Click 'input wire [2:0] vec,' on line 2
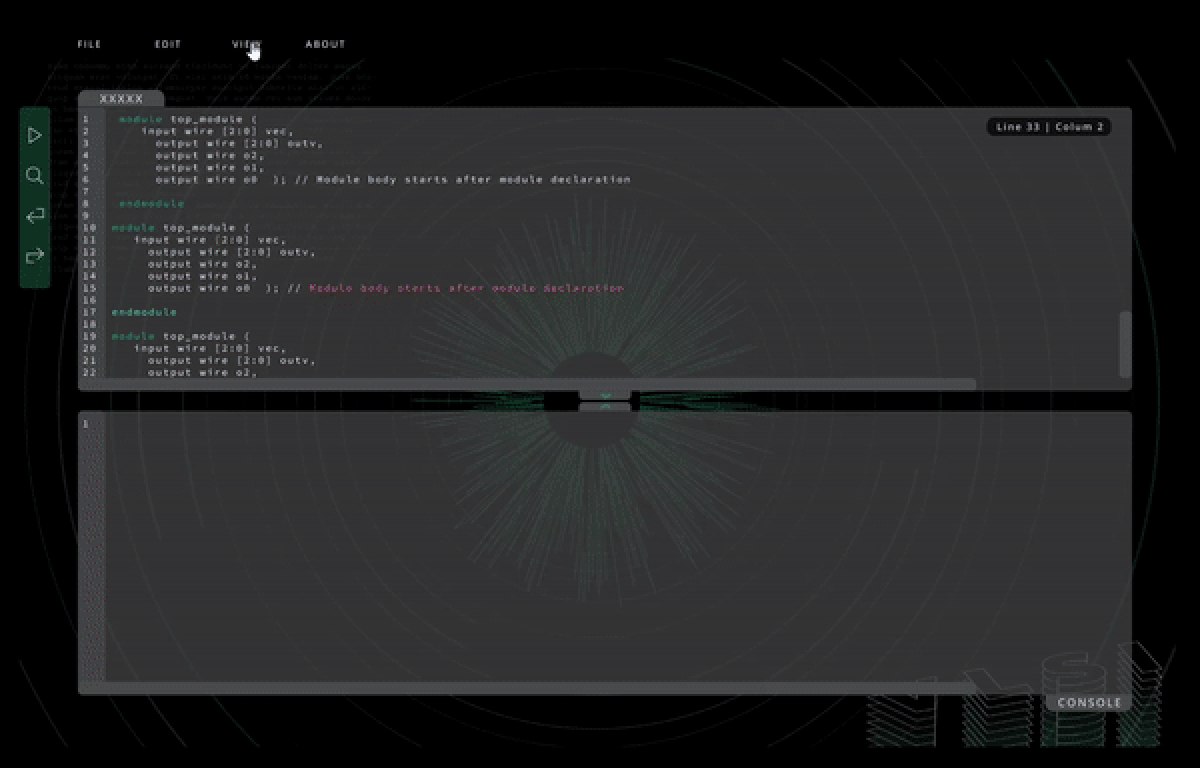 [x=217, y=131]
